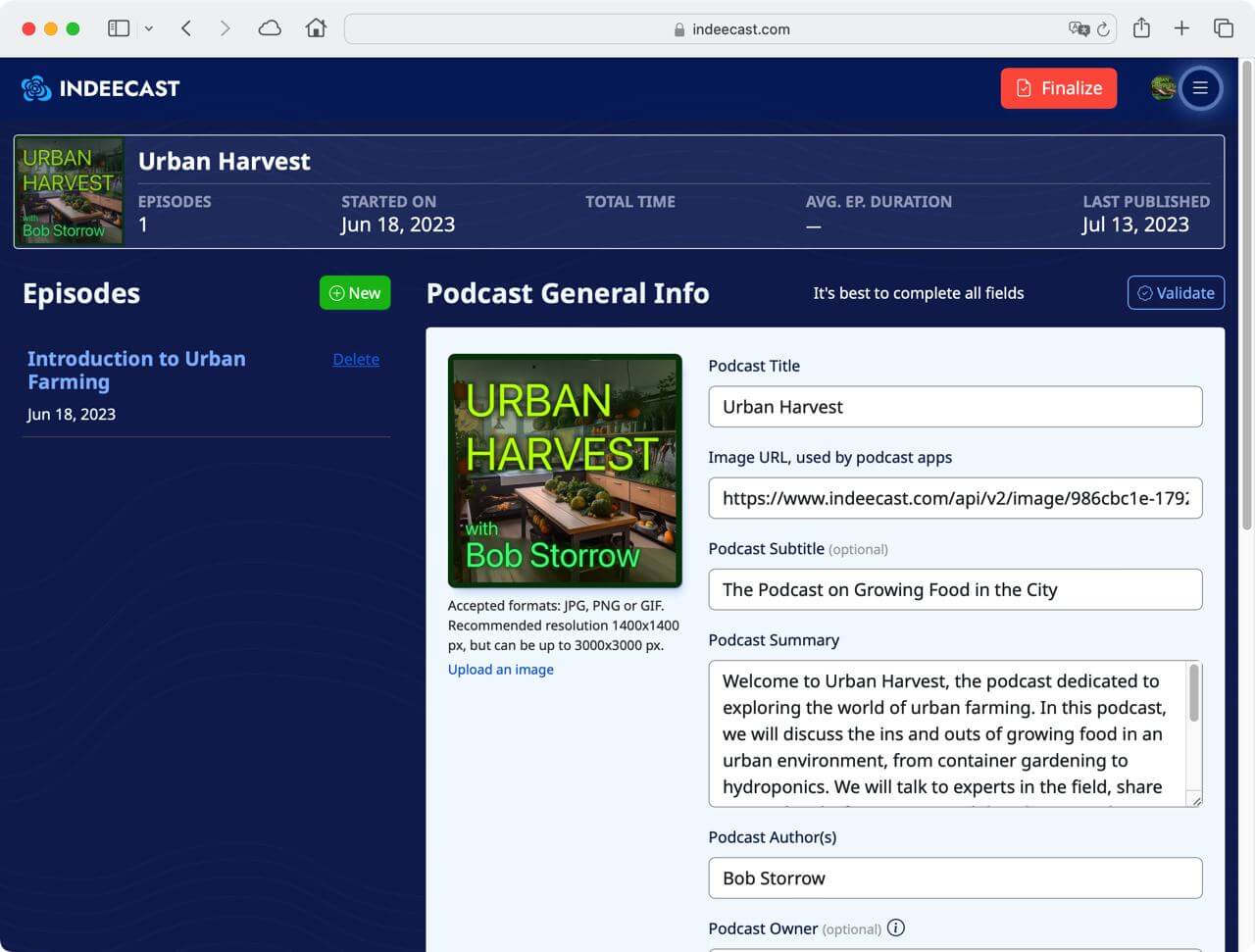Click the Share icon in Safari
The width and height of the screenshot is (1255, 952).
(x=1141, y=28)
